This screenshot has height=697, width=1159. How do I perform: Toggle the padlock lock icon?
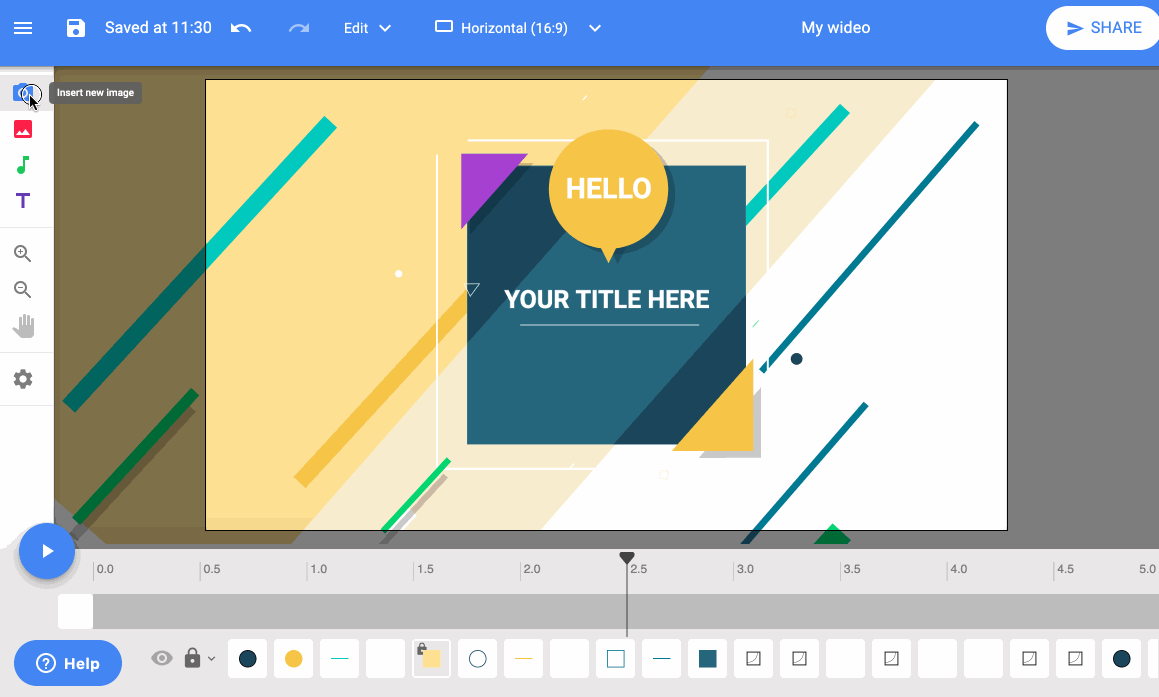192,658
